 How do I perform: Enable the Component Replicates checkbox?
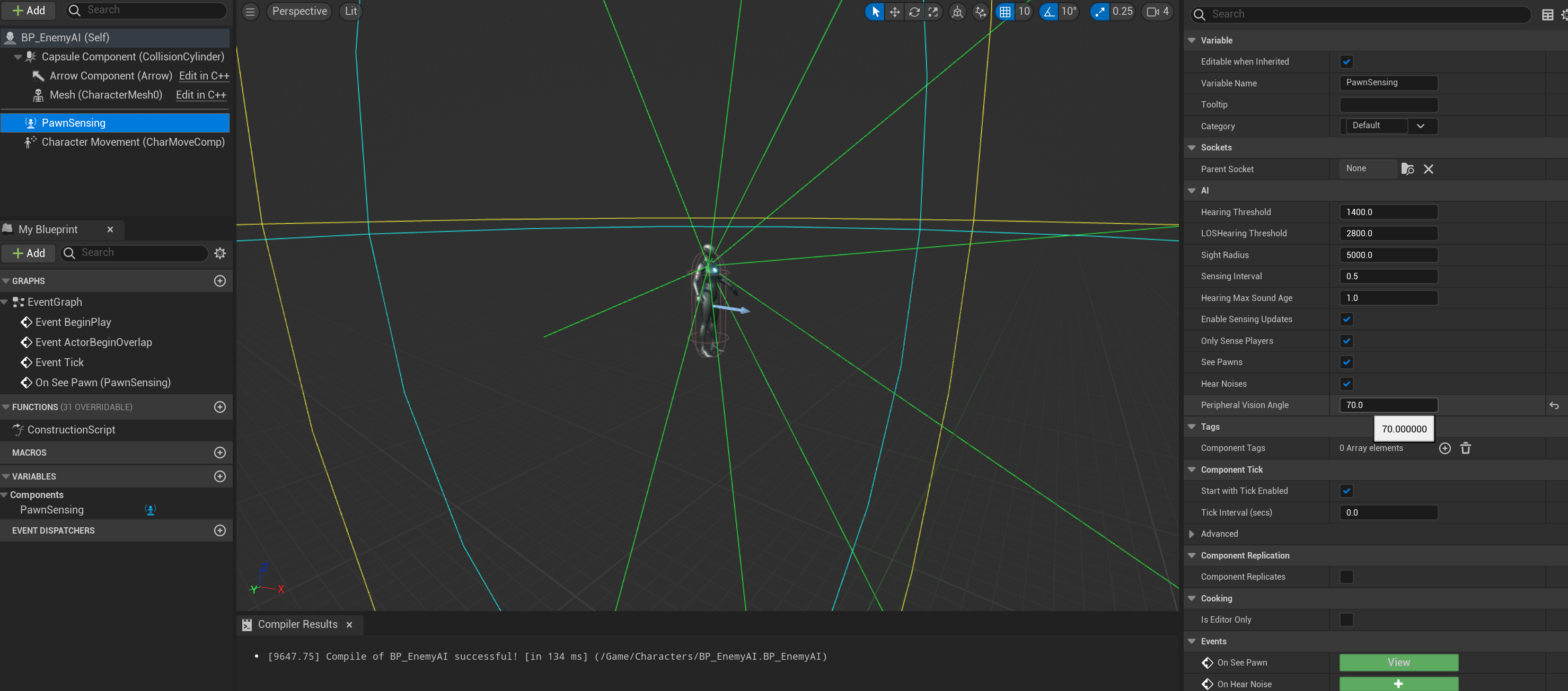[1346, 577]
